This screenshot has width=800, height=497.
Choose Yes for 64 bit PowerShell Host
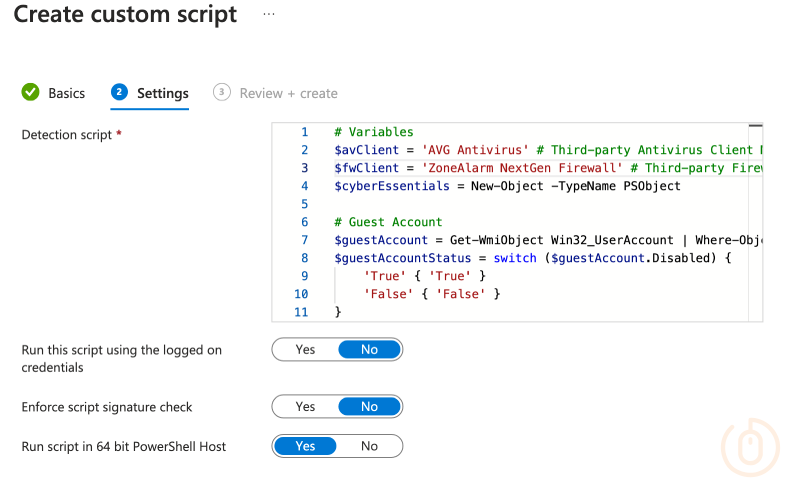coord(305,446)
